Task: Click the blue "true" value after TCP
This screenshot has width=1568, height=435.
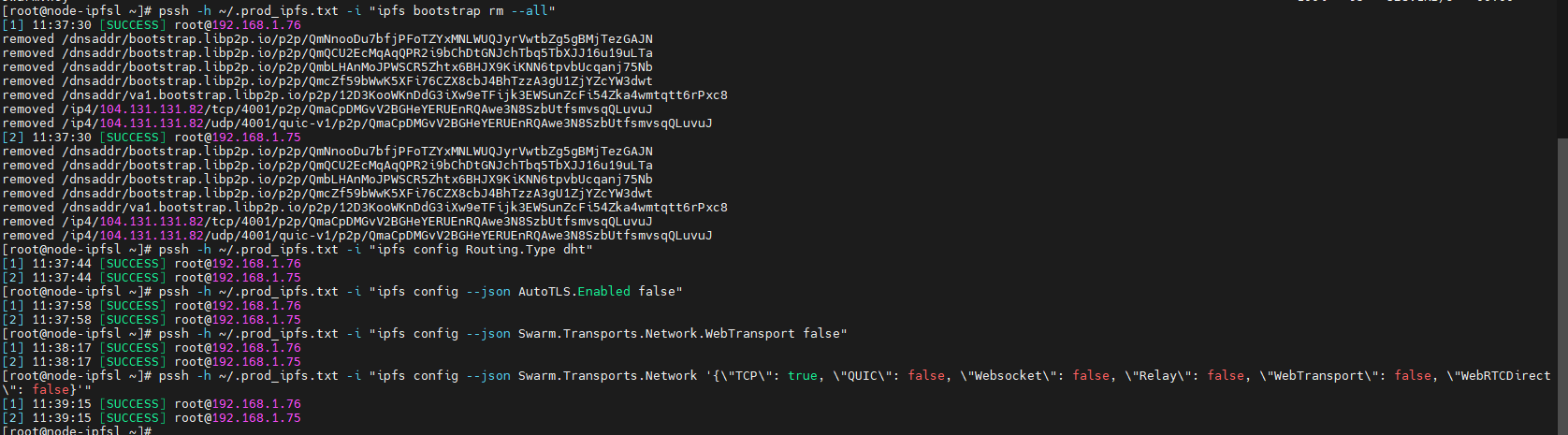Action: pyautogui.click(x=802, y=376)
